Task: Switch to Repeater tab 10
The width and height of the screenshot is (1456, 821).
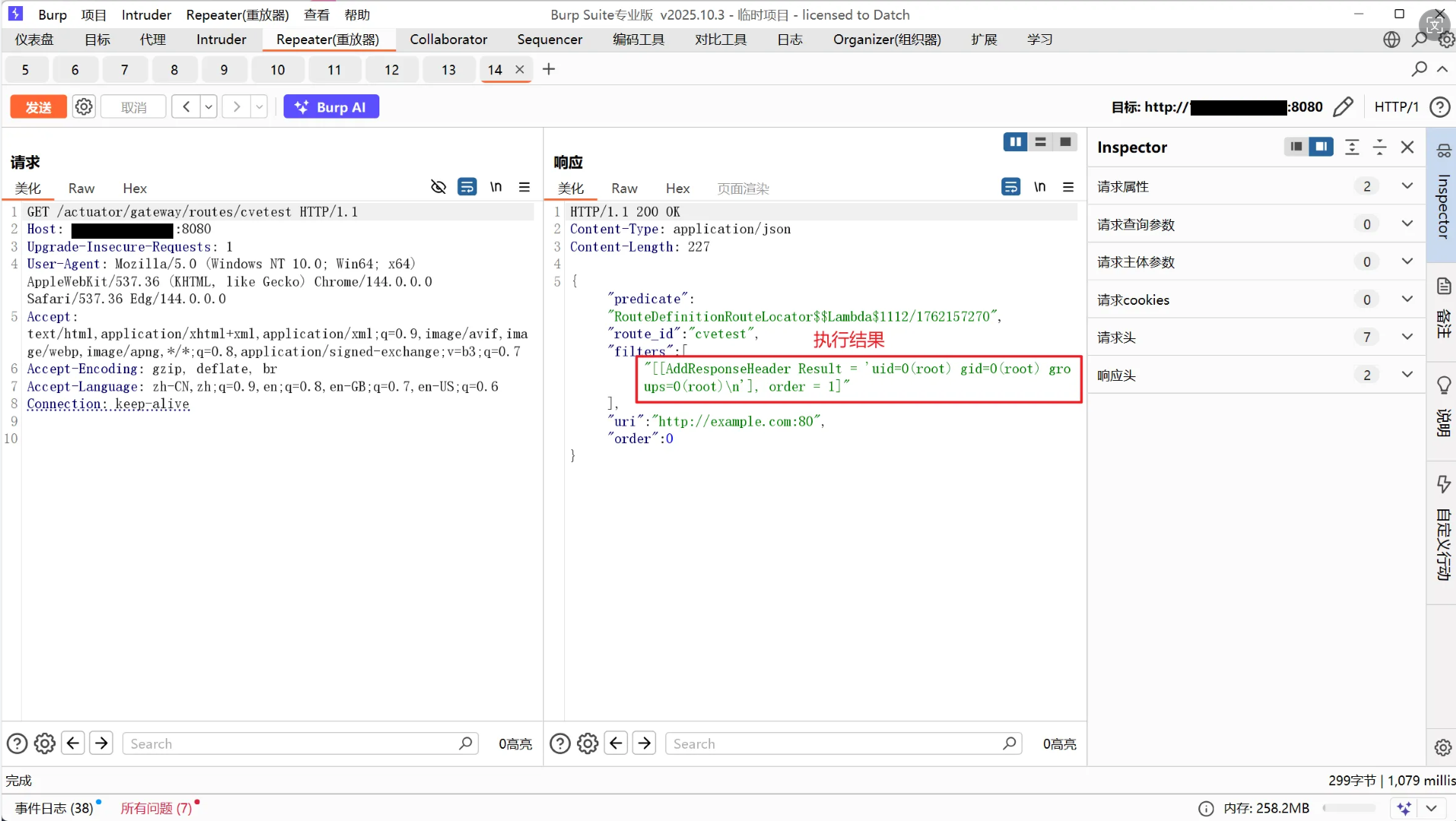Action: click(x=278, y=70)
